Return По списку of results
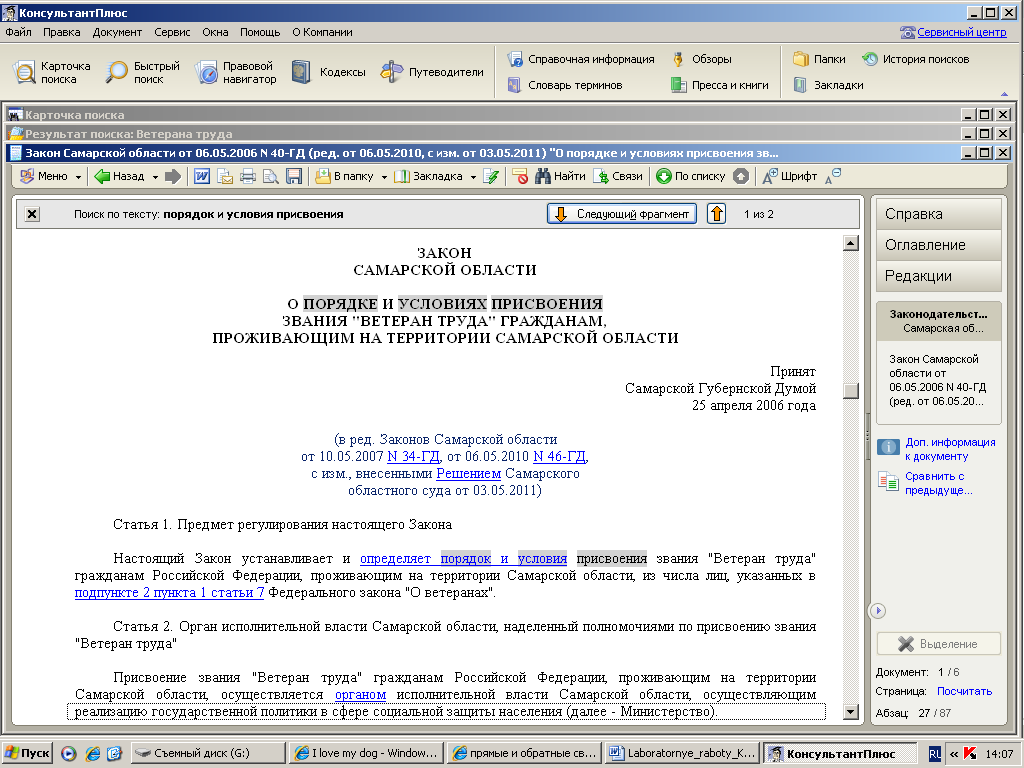 coord(691,176)
